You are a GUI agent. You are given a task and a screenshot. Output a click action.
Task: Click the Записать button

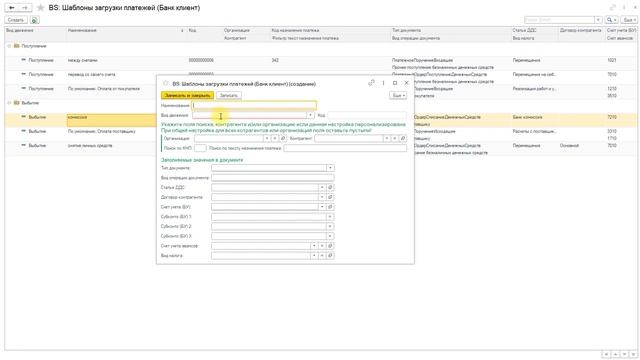(x=229, y=96)
